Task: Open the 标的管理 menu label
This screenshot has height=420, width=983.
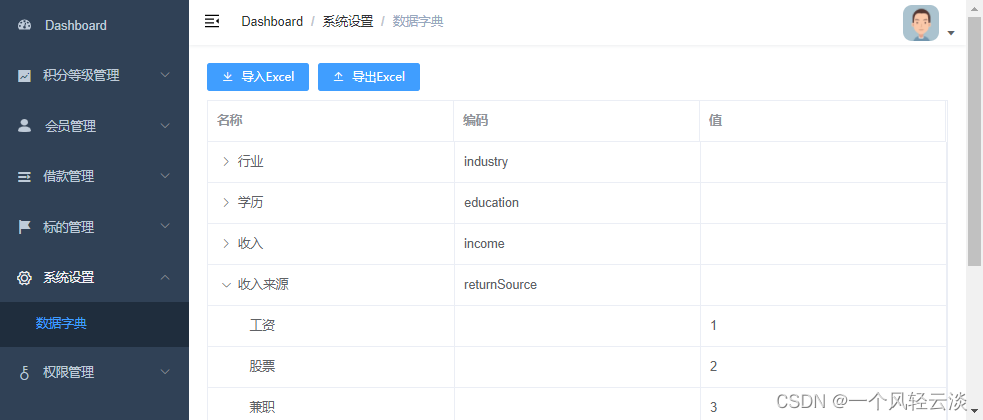Action: [x=68, y=228]
